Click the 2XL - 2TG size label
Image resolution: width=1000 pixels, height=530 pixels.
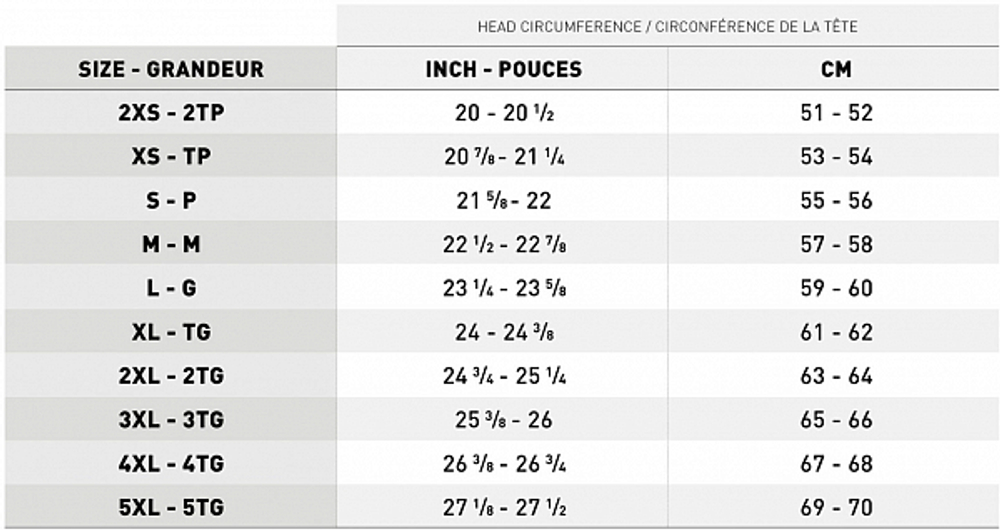coord(171,377)
